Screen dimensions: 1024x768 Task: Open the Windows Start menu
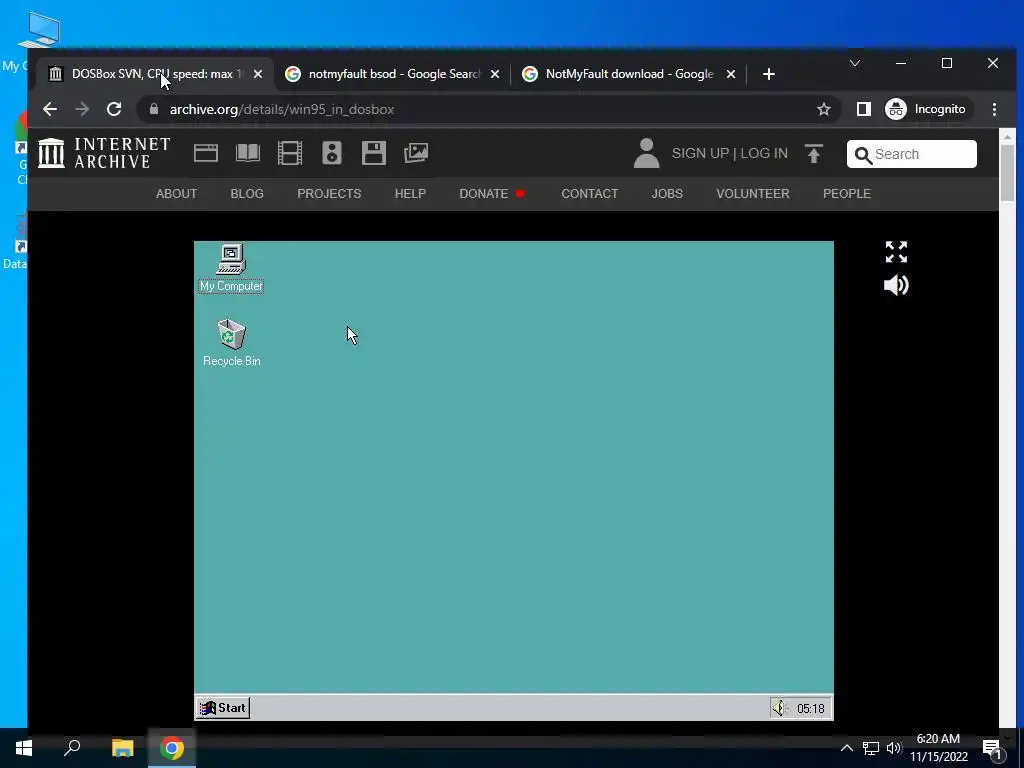(24, 748)
